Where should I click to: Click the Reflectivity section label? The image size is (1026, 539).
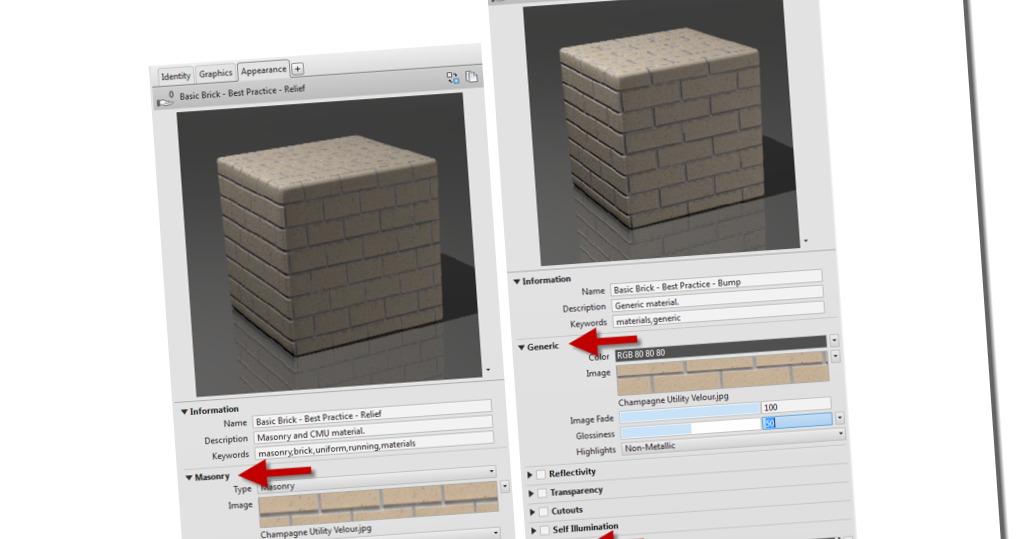coord(572,473)
